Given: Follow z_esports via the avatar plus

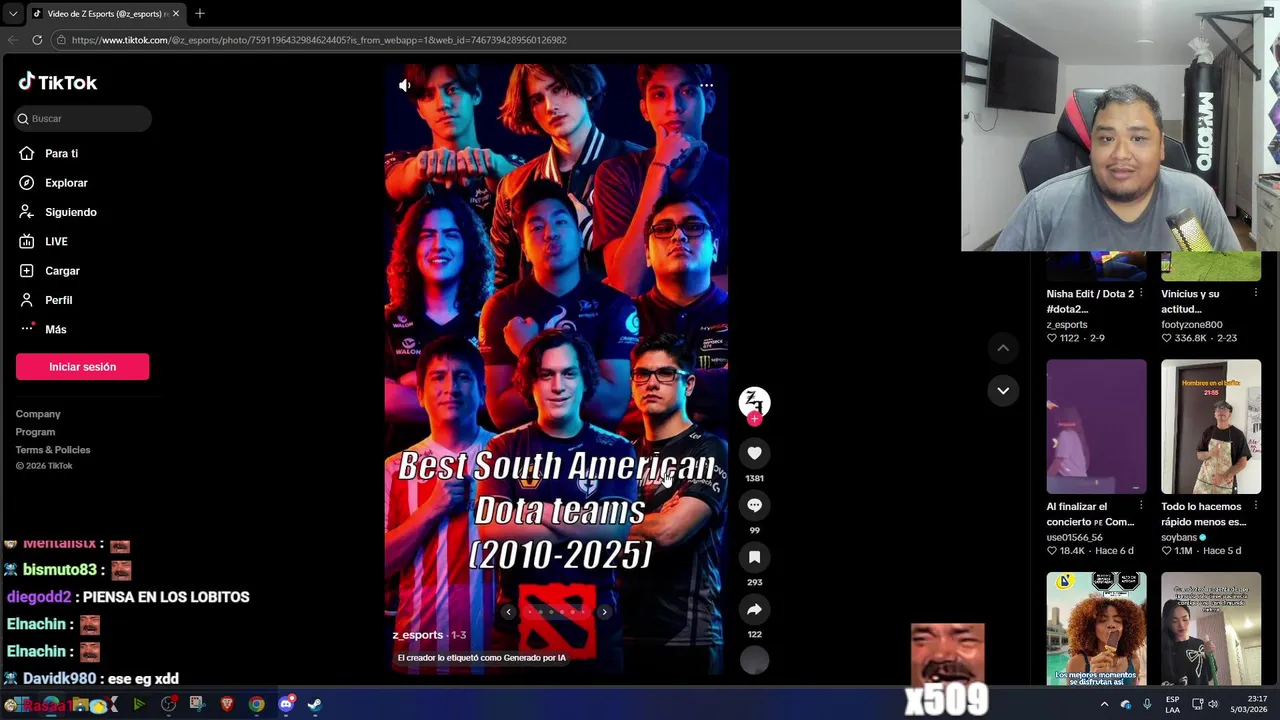Looking at the screenshot, I should coord(754,419).
